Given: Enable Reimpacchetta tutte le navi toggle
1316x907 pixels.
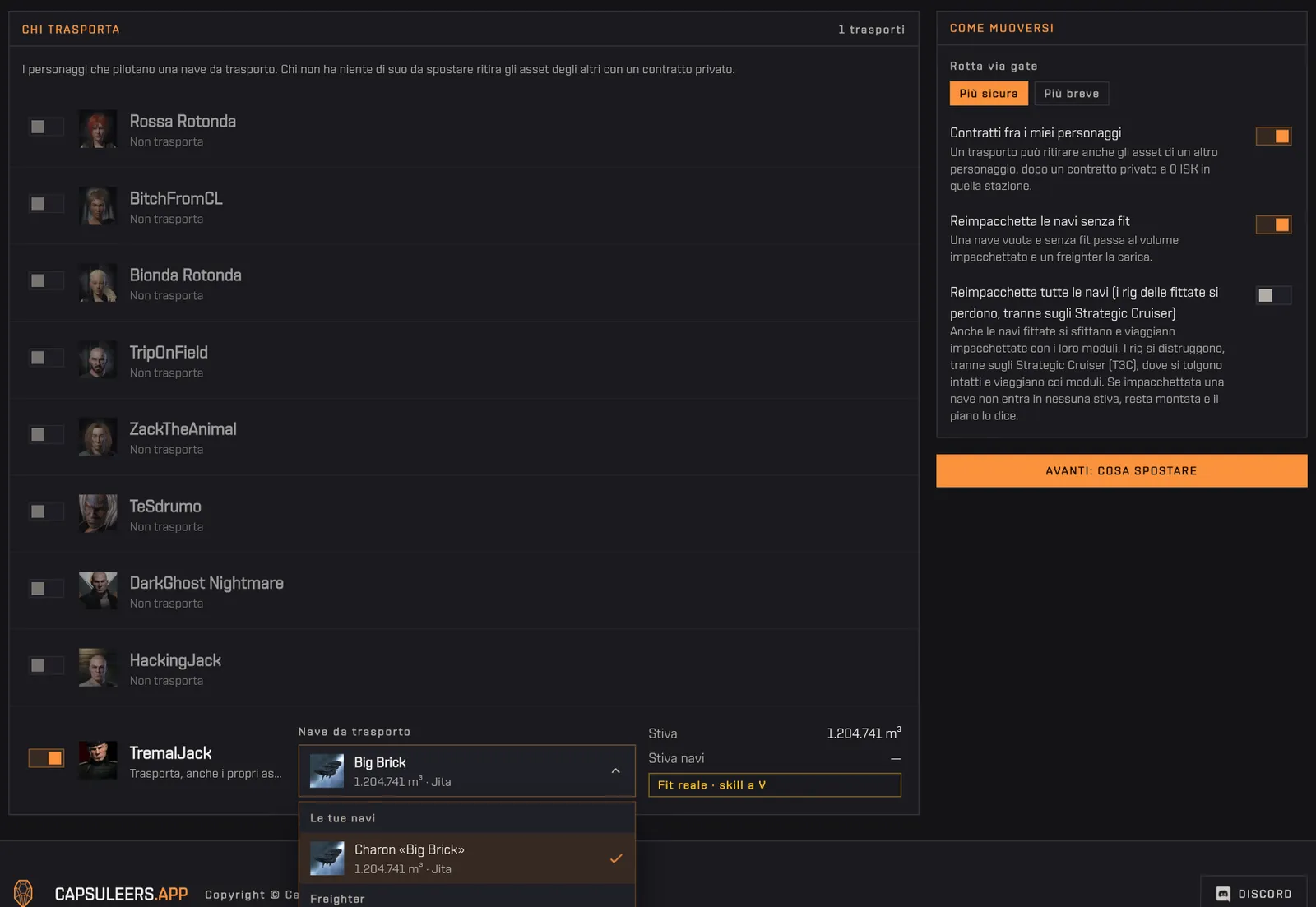Looking at the screenshot, I should [1273, 295].
